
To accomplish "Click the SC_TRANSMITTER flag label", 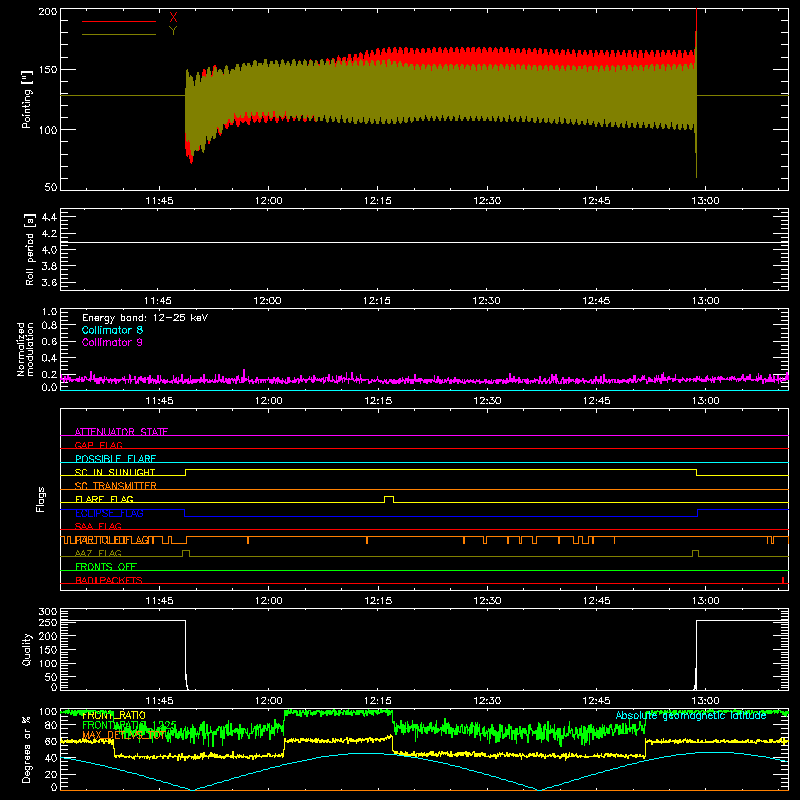I will (116, 486).
